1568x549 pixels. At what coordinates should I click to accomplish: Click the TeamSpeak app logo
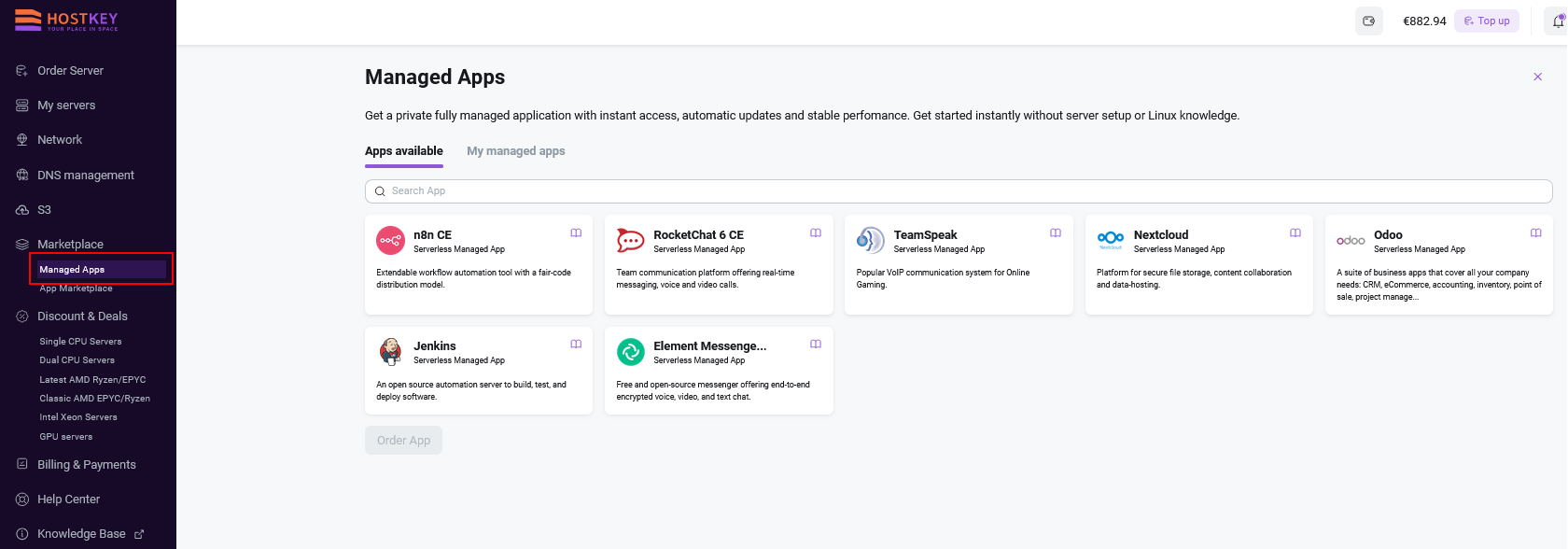pos(870,240)
